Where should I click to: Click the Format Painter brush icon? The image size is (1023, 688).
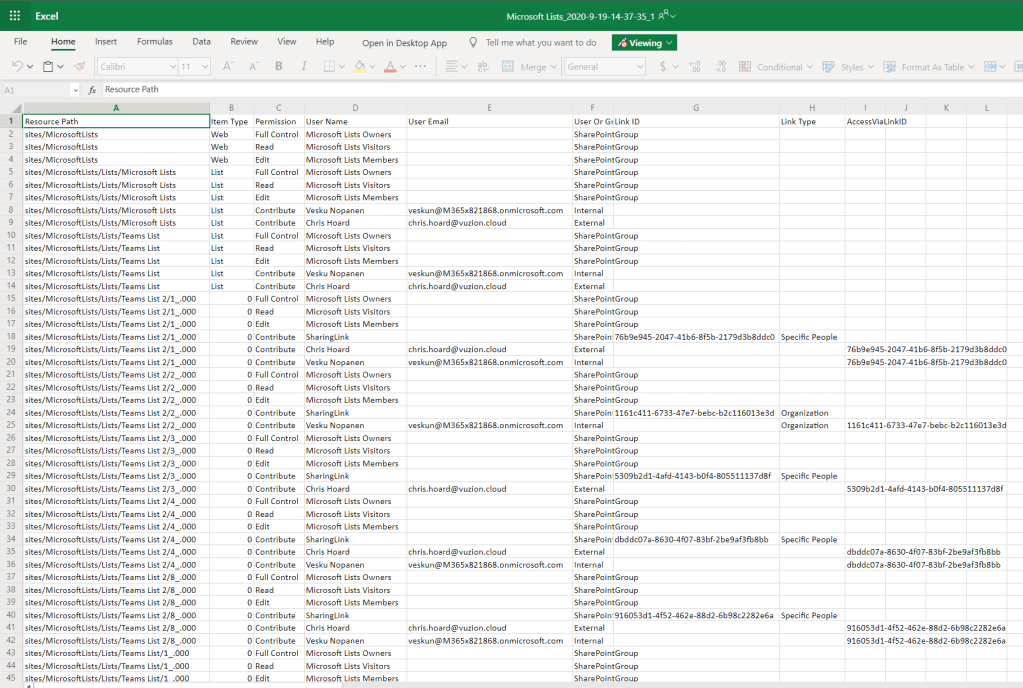tap(80, 67)
